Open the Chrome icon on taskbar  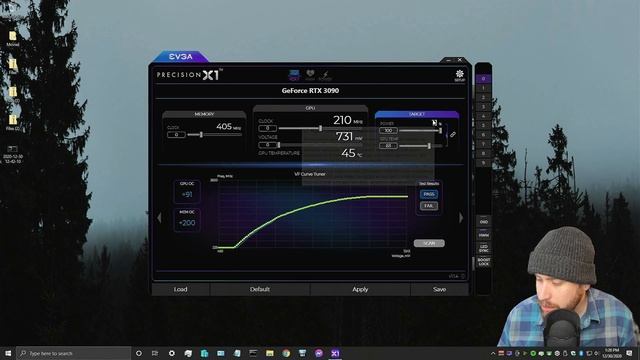click(x=286, y=353)
